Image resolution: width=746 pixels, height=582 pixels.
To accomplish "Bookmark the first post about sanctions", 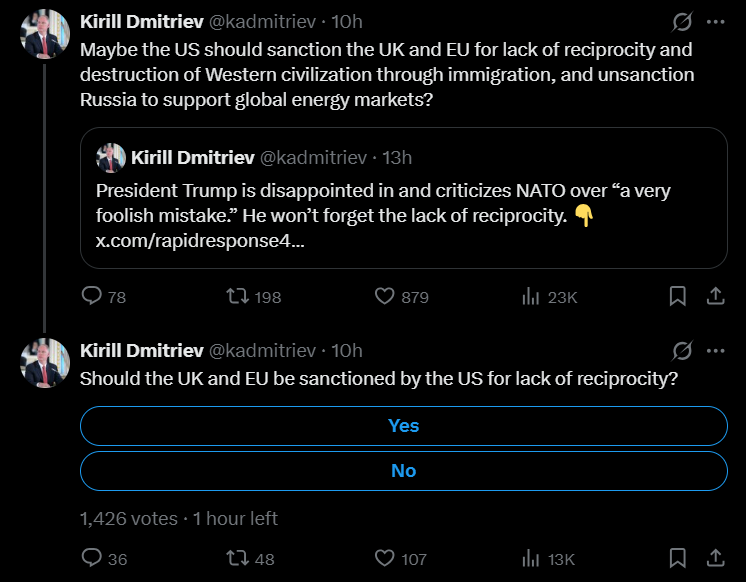I will [x=677, y=296].
